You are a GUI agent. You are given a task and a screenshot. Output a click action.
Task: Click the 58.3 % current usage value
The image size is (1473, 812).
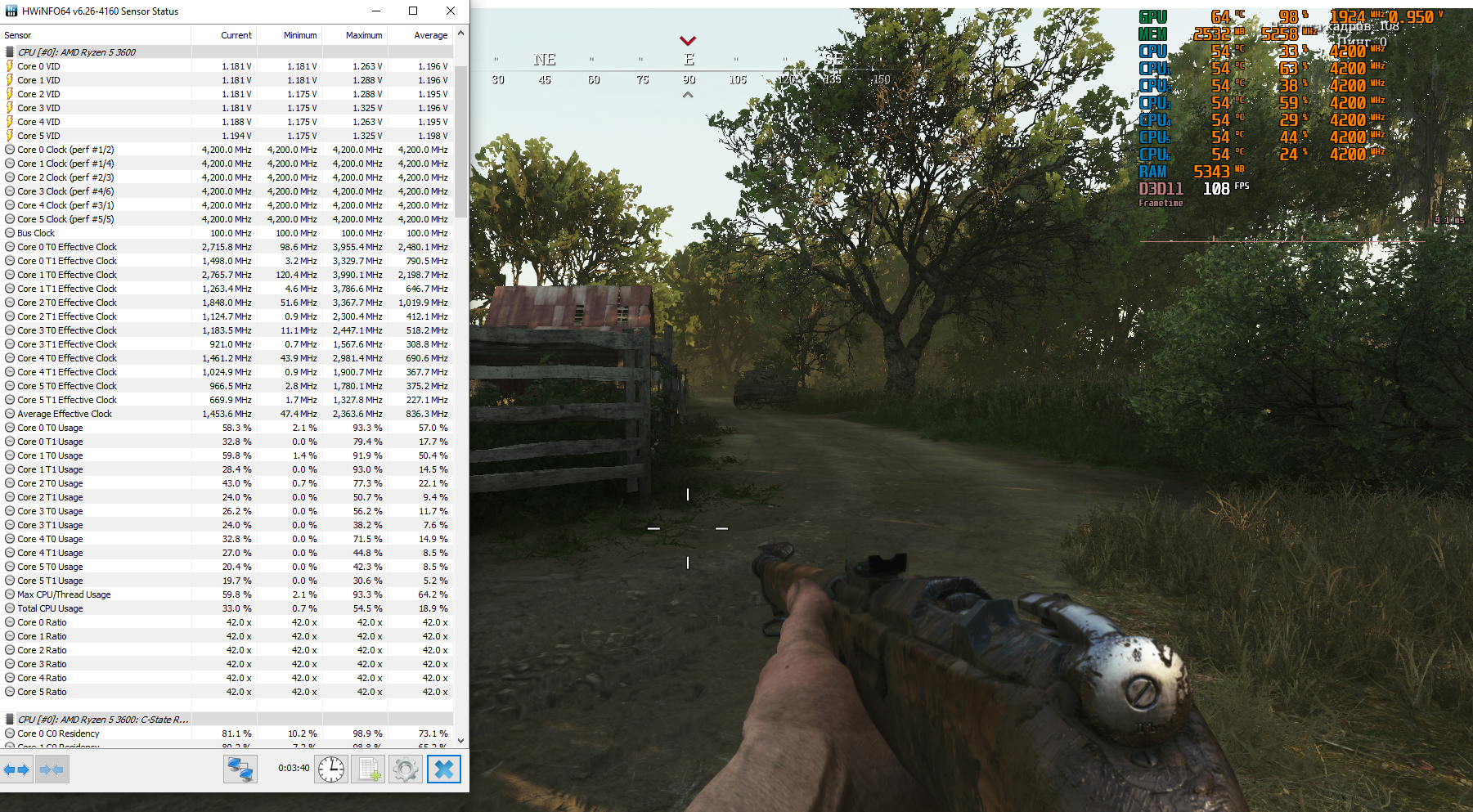[237, 428]
